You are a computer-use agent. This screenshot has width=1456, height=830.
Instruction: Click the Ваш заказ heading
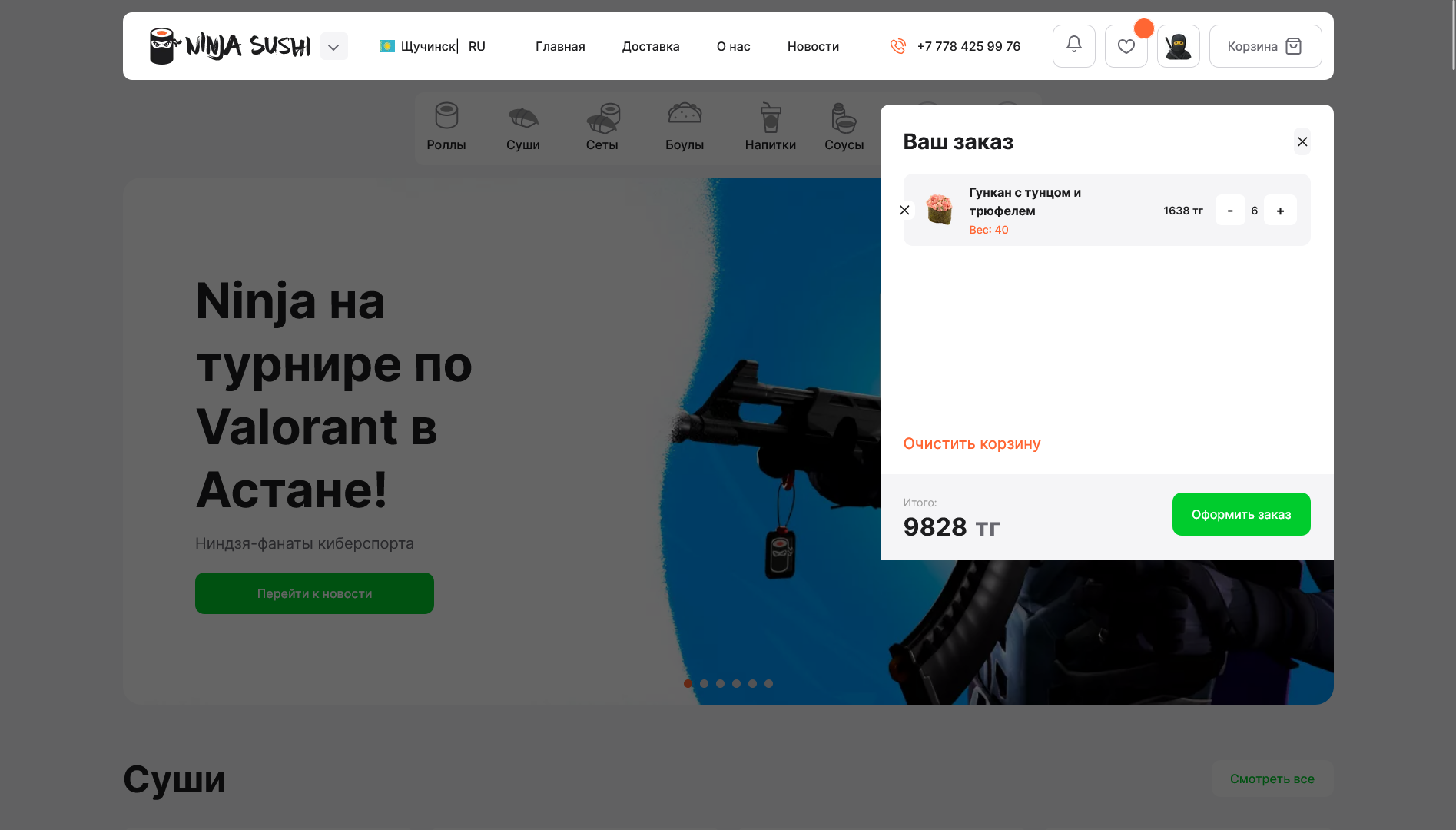click(x=958, y=141)
